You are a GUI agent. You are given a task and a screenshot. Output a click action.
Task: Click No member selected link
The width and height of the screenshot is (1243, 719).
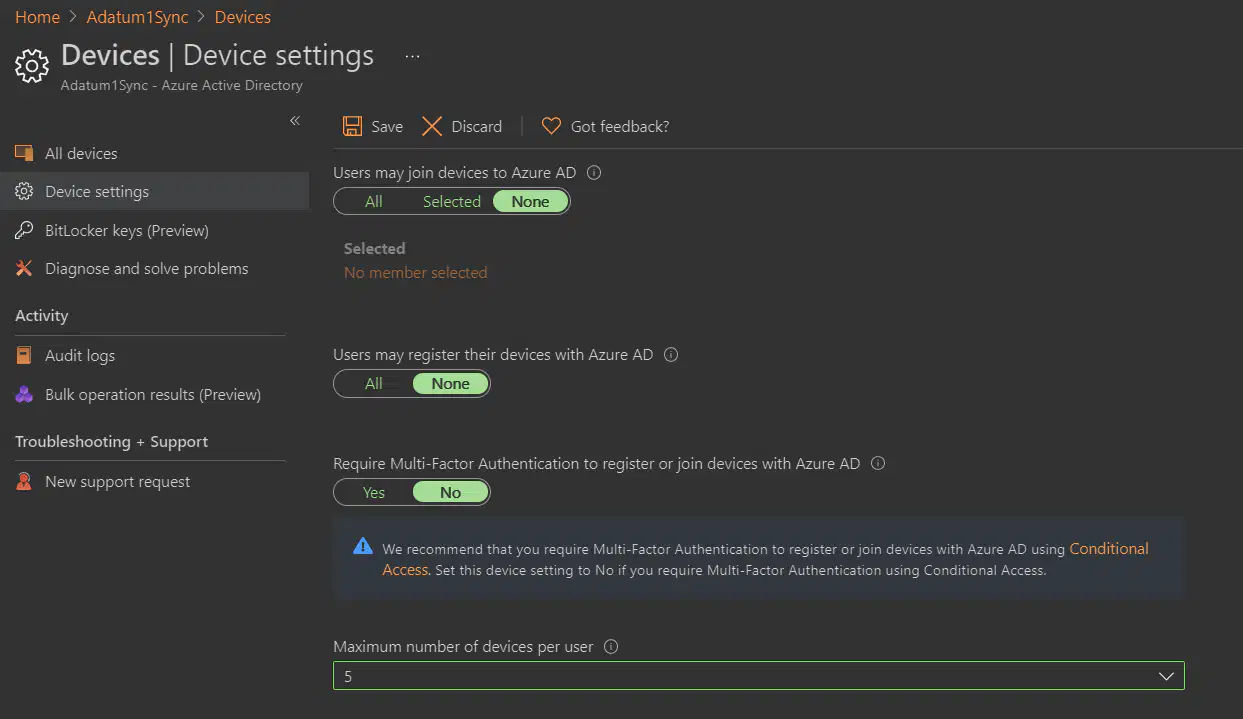(416, 272)
